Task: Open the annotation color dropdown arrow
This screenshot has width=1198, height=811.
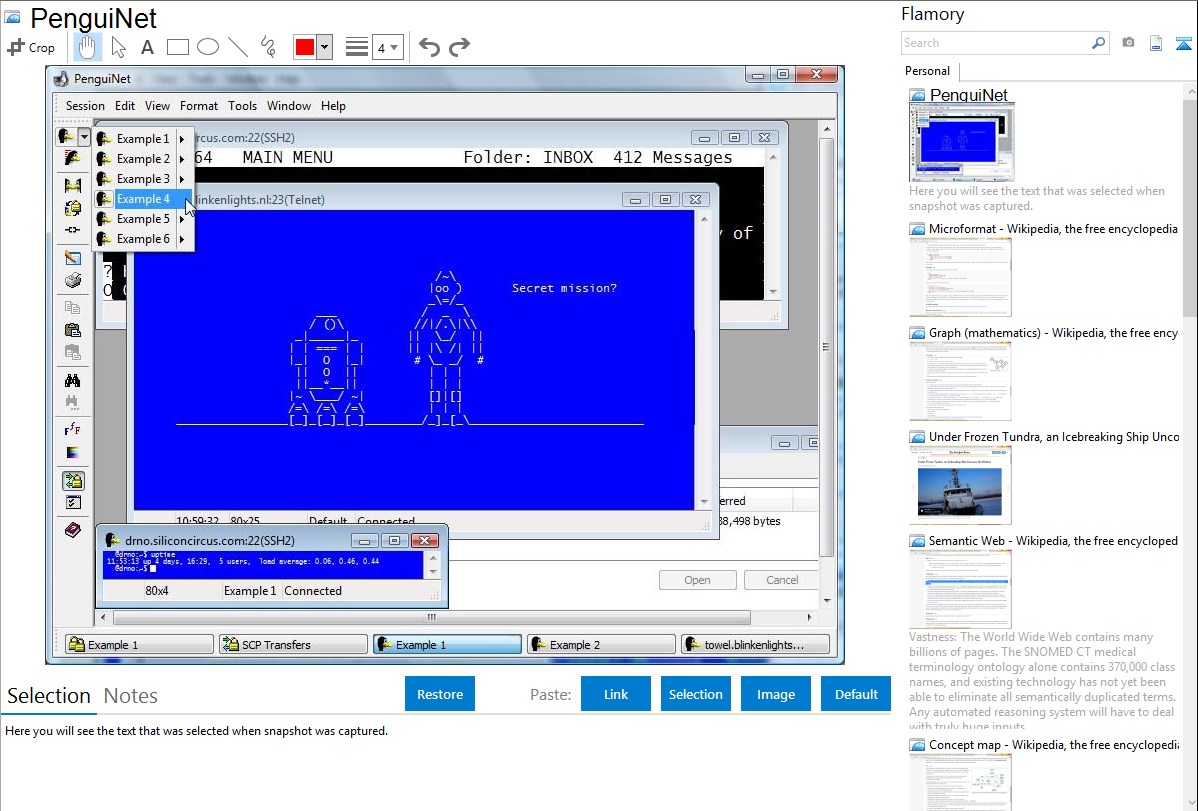Action: click(x=325, y=47)
